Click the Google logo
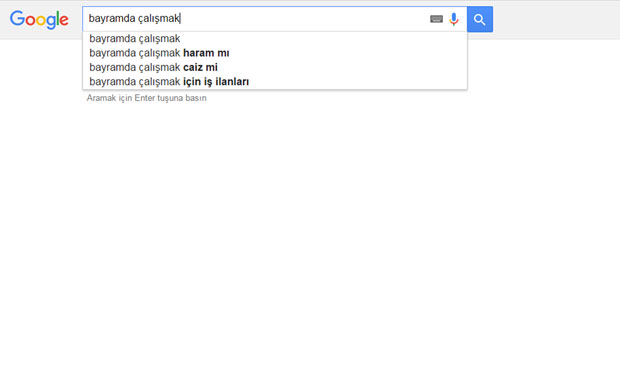 39,19
